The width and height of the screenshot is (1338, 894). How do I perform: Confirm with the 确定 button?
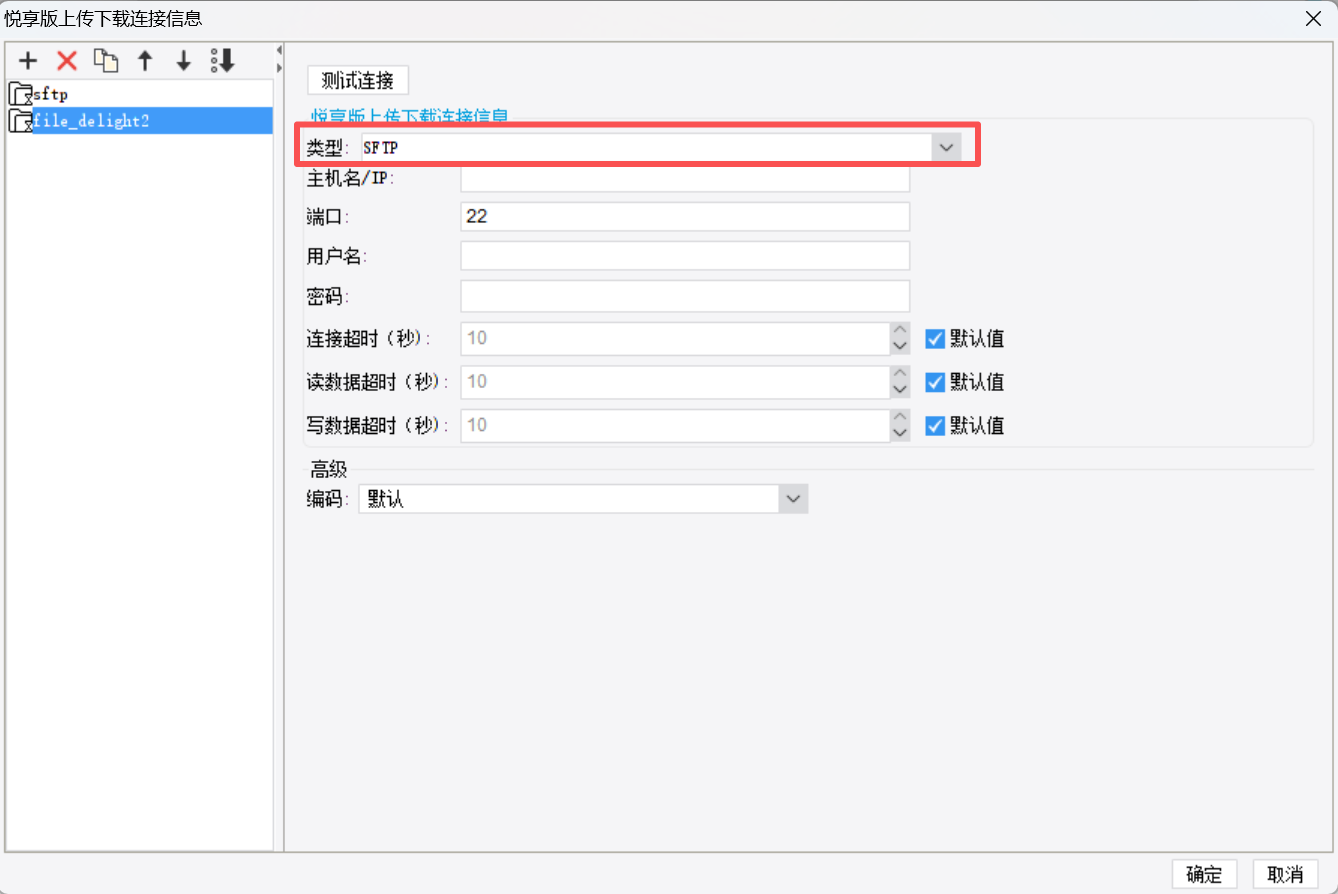coord(1204,874)
